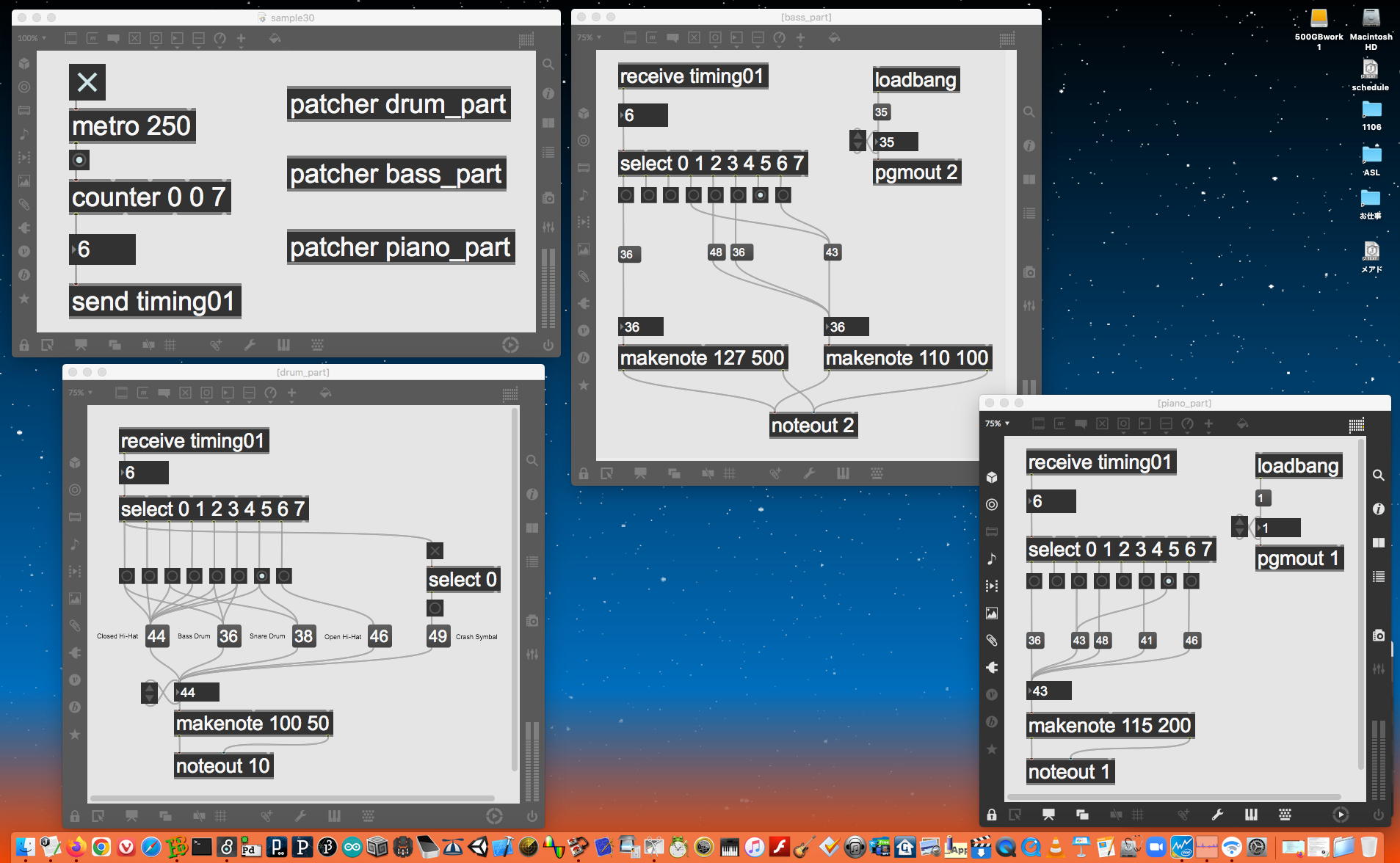Open the audio note browser in piano_part
Viewport: 1400px width, 863px height.
point(992,559)
